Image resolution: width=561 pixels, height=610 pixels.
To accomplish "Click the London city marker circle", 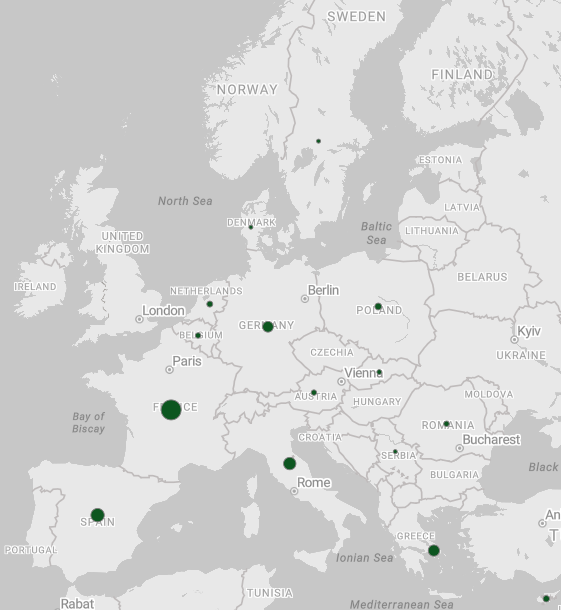I will (x=139, y=319).
